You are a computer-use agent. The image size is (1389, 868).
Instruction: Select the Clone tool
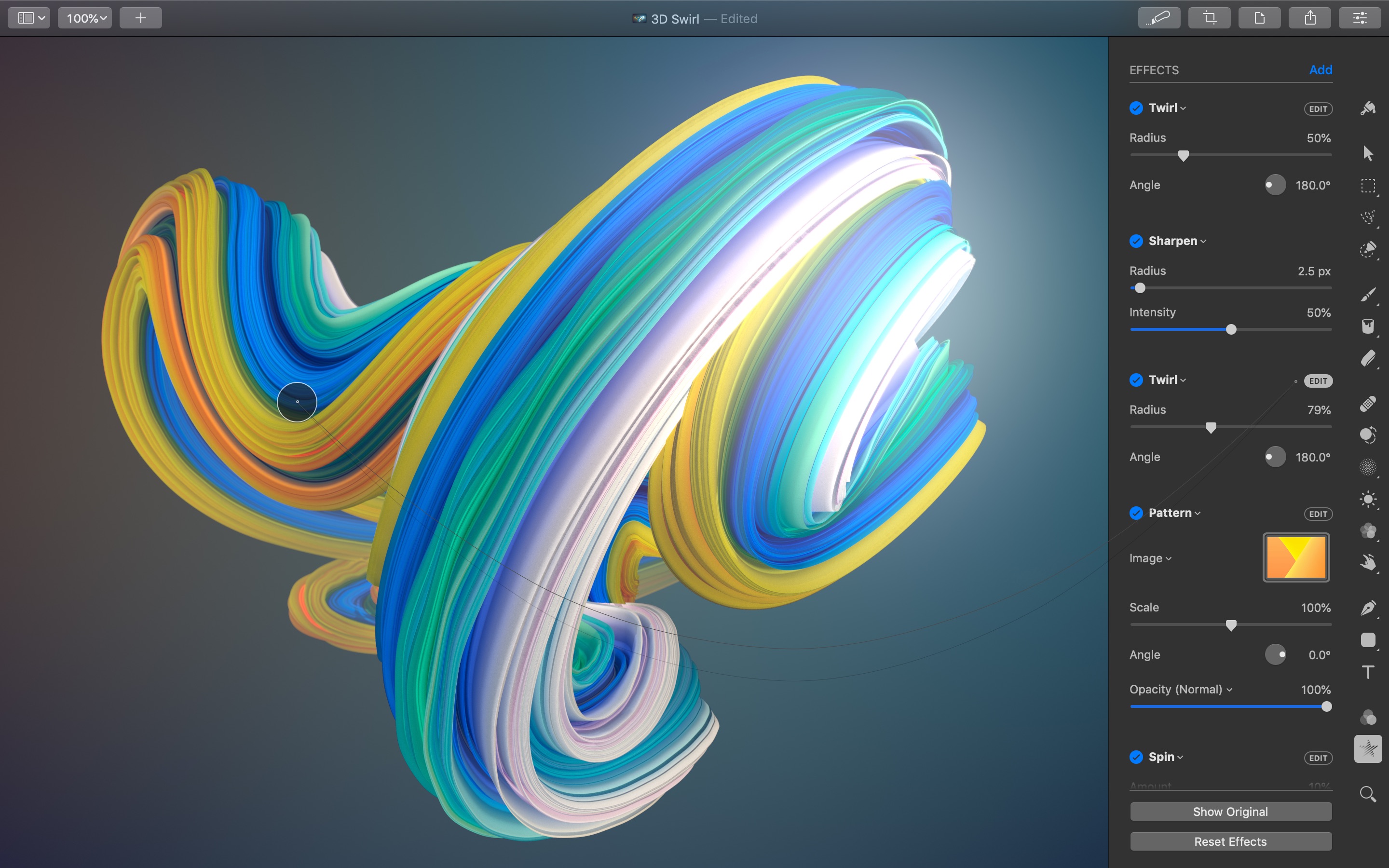point(1368,435)
